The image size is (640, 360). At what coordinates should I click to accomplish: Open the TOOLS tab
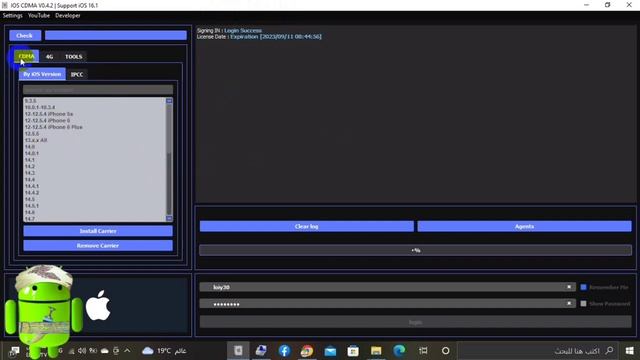(x=74, y=57)
